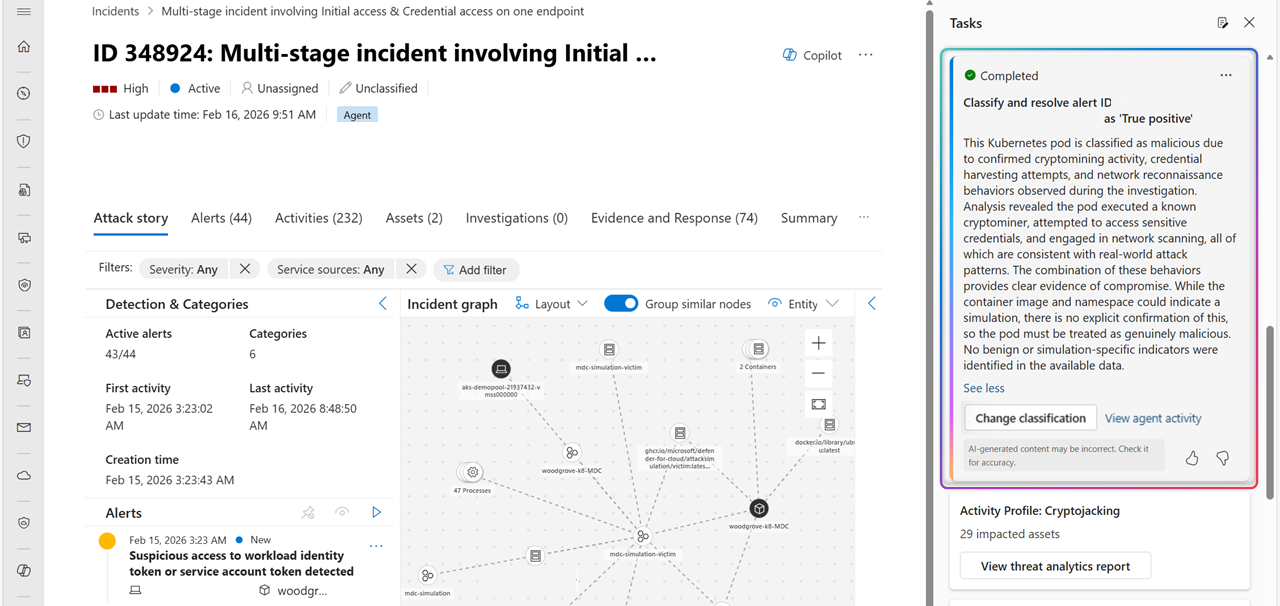1280x606 pixels.
Task: Open Severity: Any filter dropdown
Action: click(x=183, y=269)
